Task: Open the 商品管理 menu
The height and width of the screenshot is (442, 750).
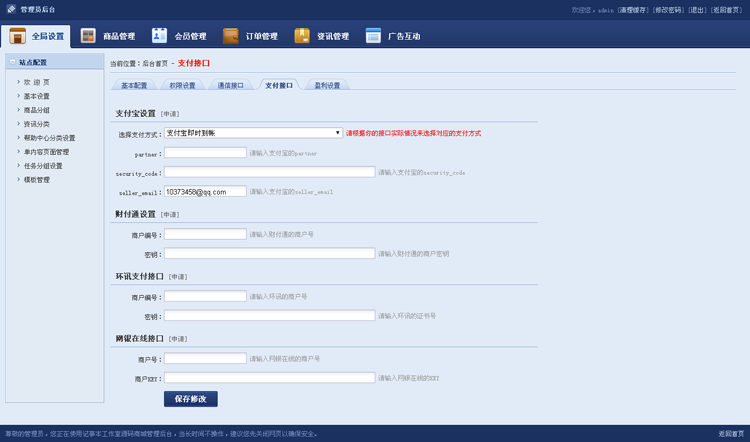Action: click(108, 36)
